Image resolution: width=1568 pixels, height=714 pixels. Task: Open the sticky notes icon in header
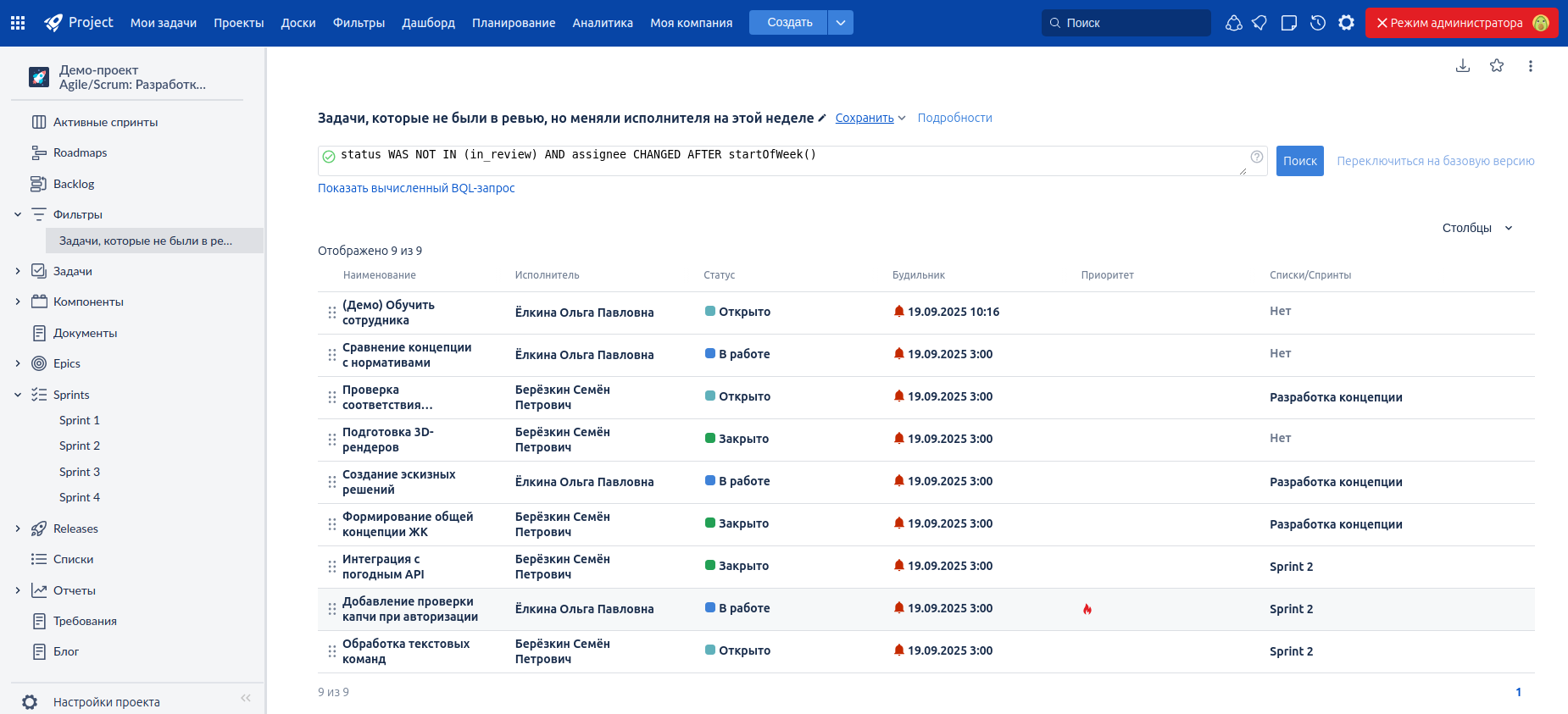point(1289,23)
